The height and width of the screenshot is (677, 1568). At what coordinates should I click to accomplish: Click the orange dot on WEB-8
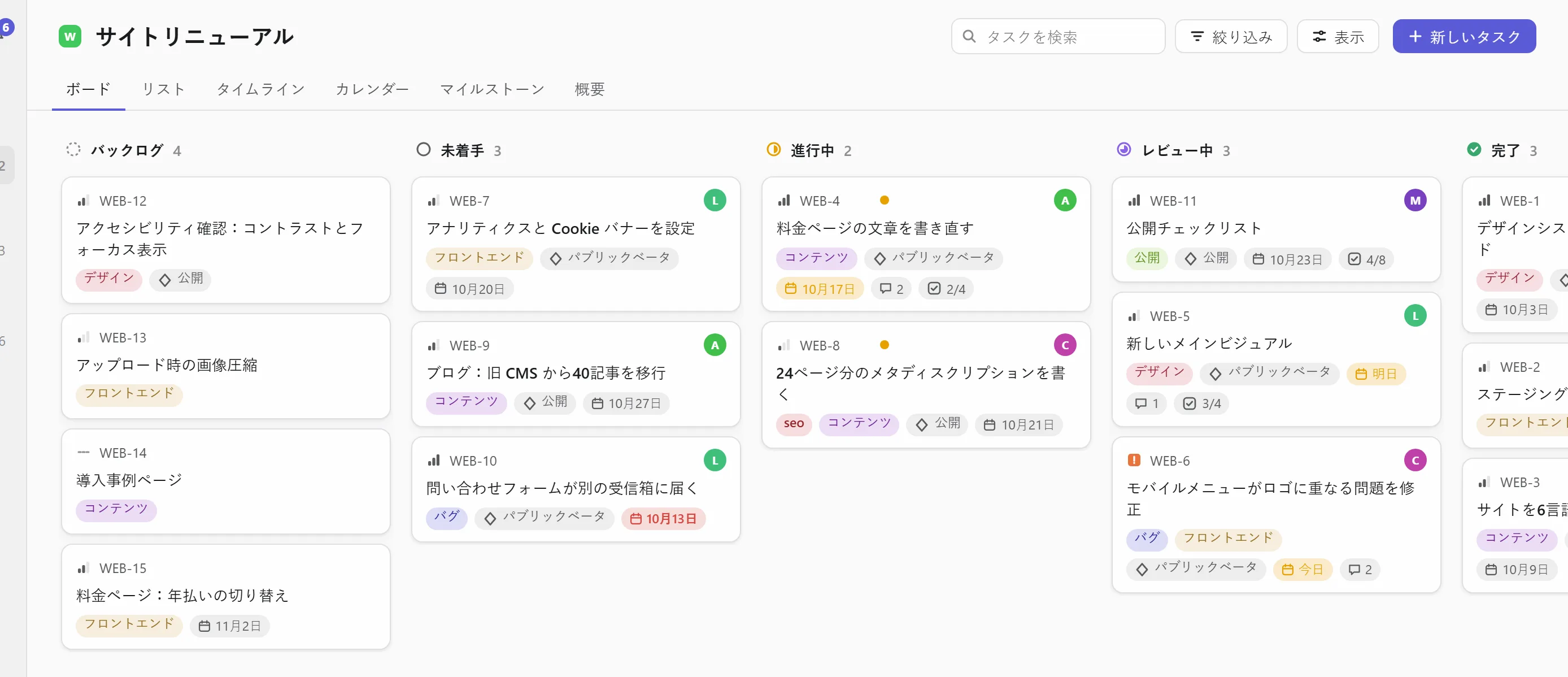(x=884, y=345)
